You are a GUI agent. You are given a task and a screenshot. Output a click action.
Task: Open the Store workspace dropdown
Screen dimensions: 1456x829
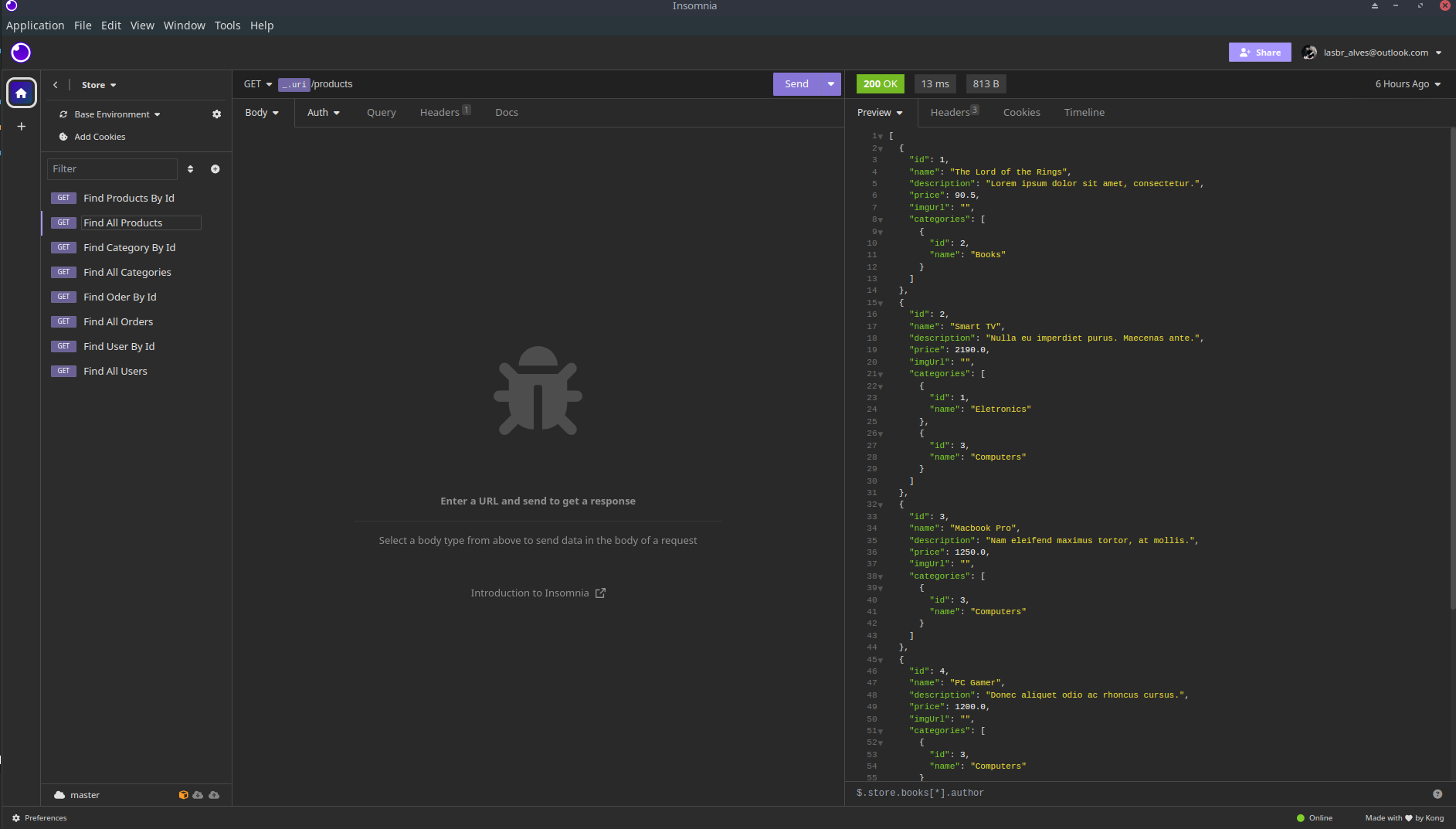99,85
